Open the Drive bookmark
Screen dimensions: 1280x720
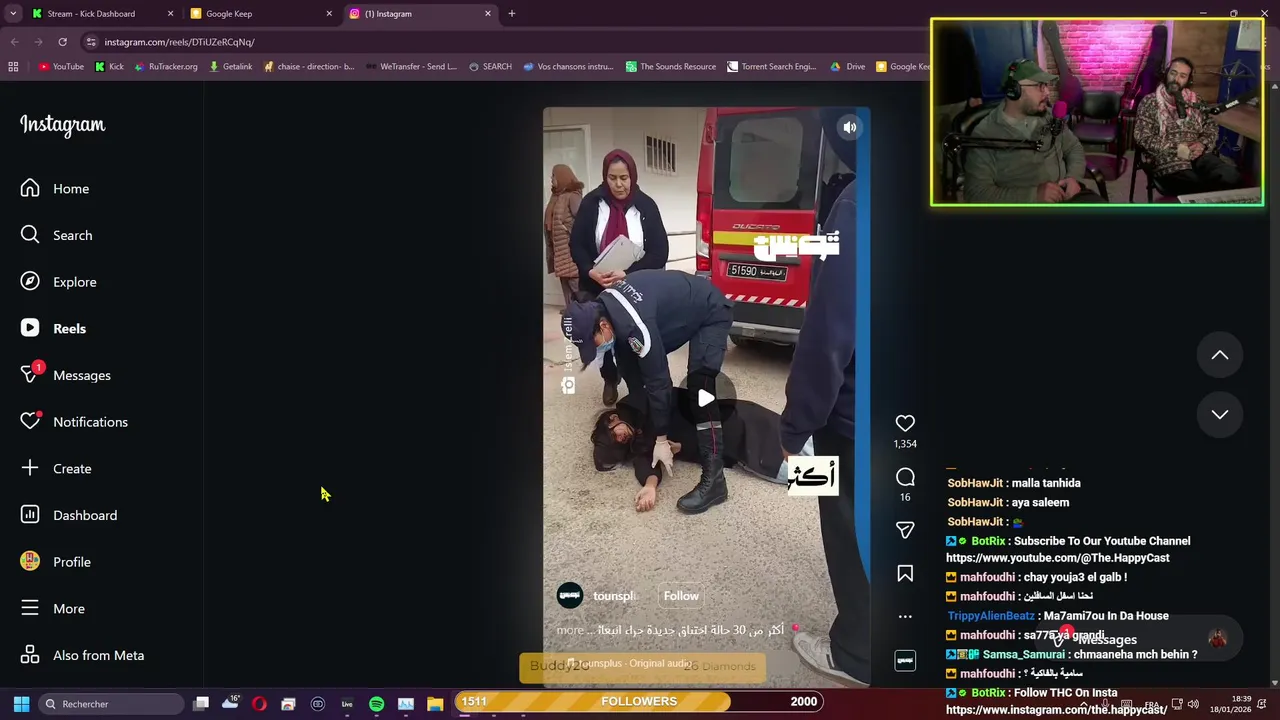click(x=848, y=67)
